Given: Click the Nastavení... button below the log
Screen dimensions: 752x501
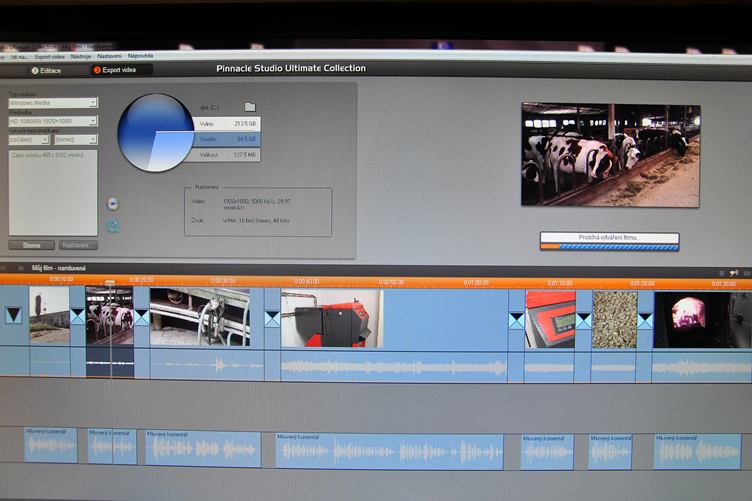Looking at the screenshot, I should [78, 245].
